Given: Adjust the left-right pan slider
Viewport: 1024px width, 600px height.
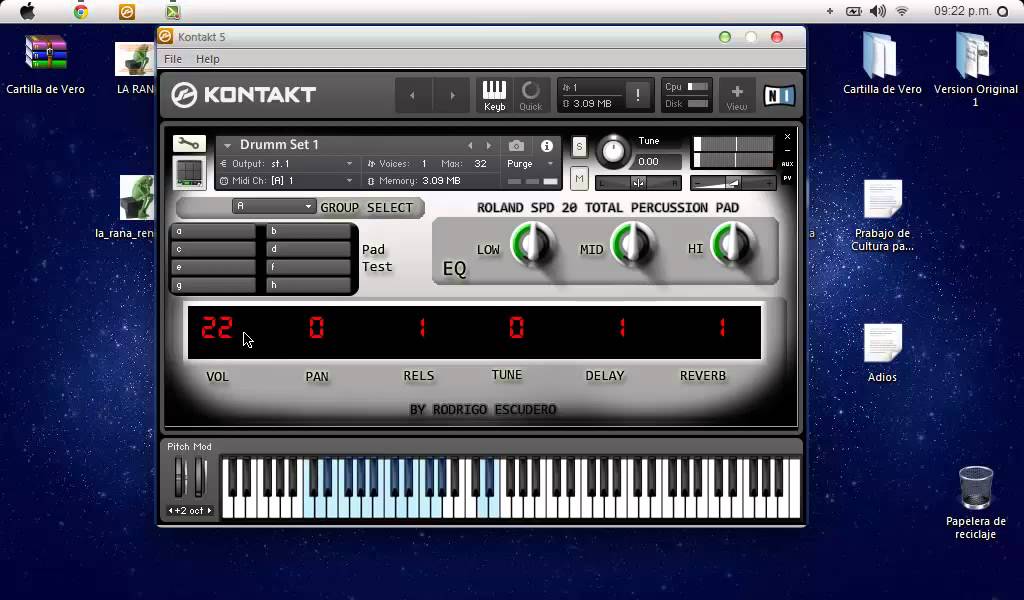Looking at the screenshot, I should click(x=639, y=183).
